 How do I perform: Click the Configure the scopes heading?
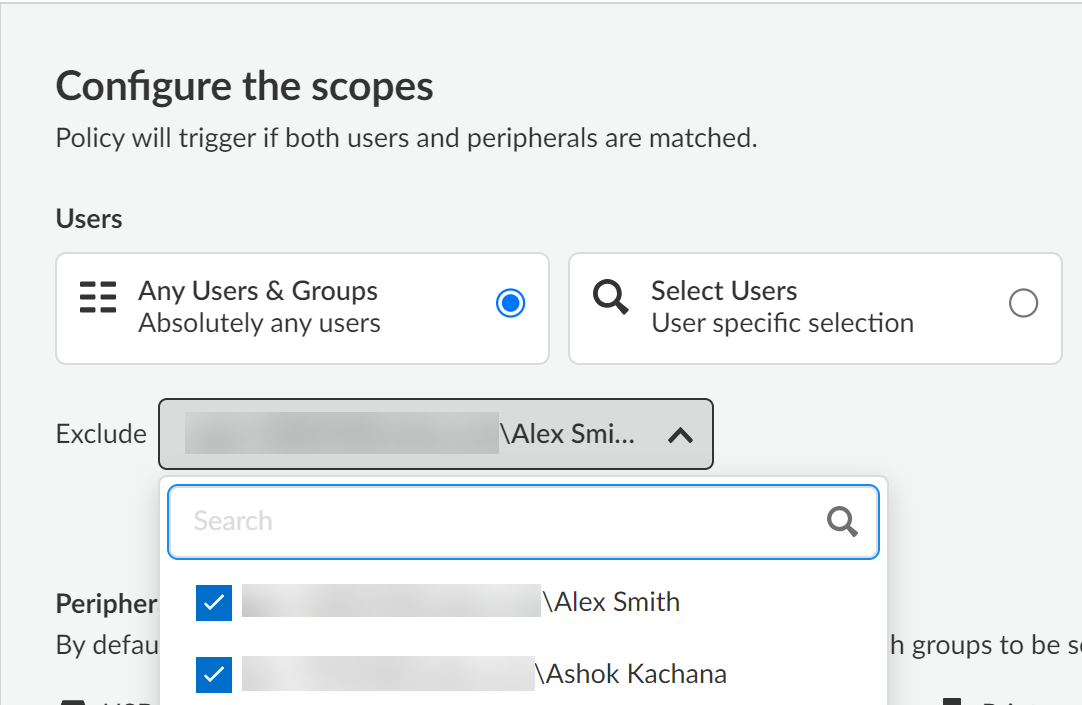pyautogui.click(x=244, y=87)
